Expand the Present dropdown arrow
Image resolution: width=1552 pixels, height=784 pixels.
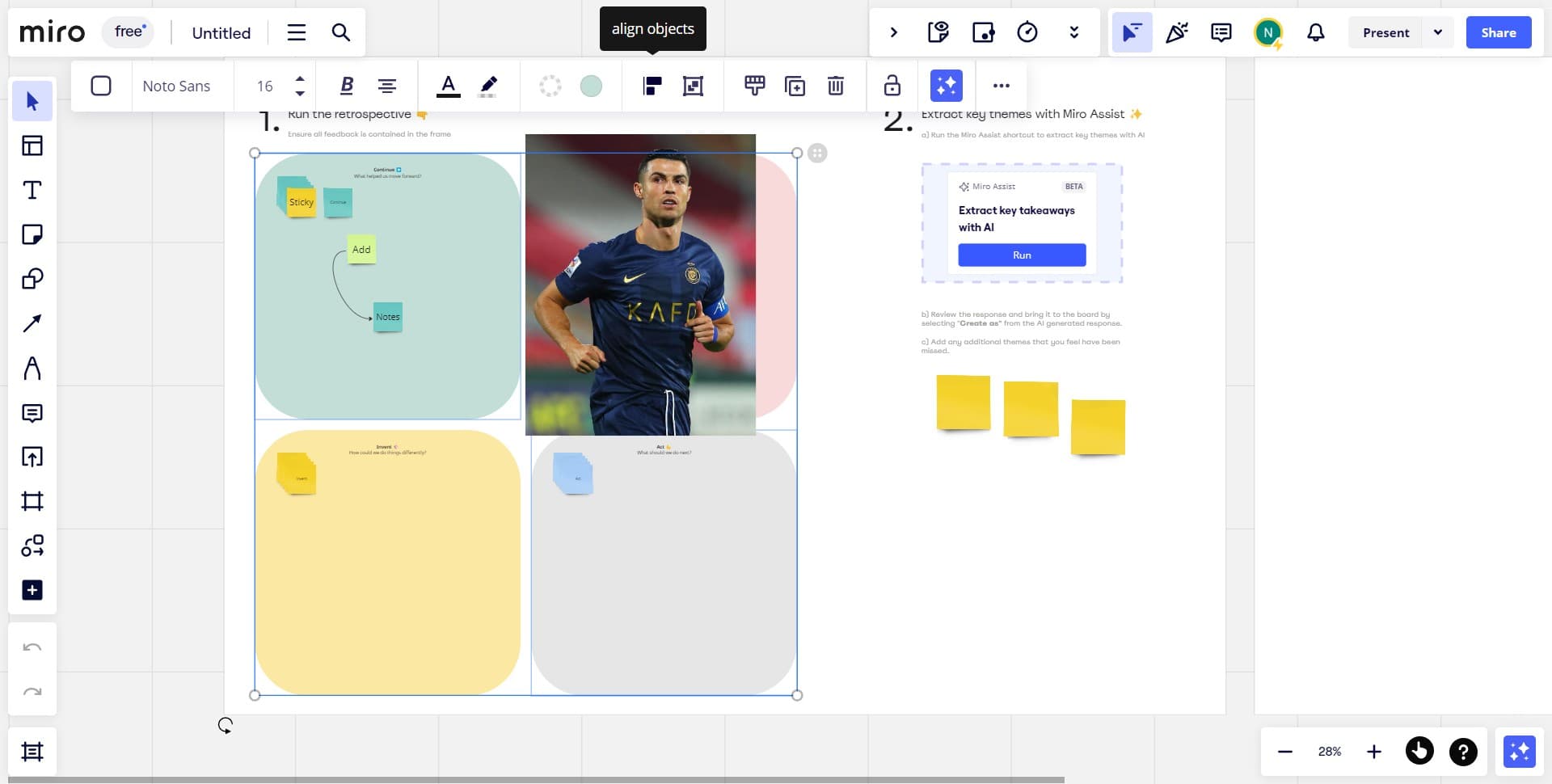pyautogui.click(x=1437, y=32)
